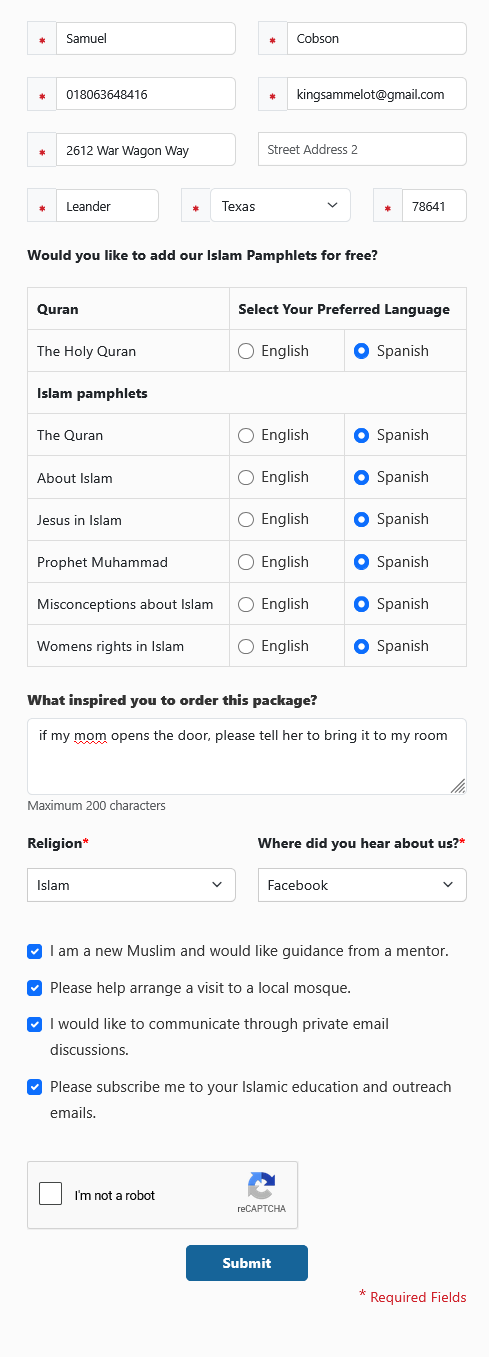
Task: Choose Spanish for Prophet Muhammad pamphlet
Action: pos(362,562)
